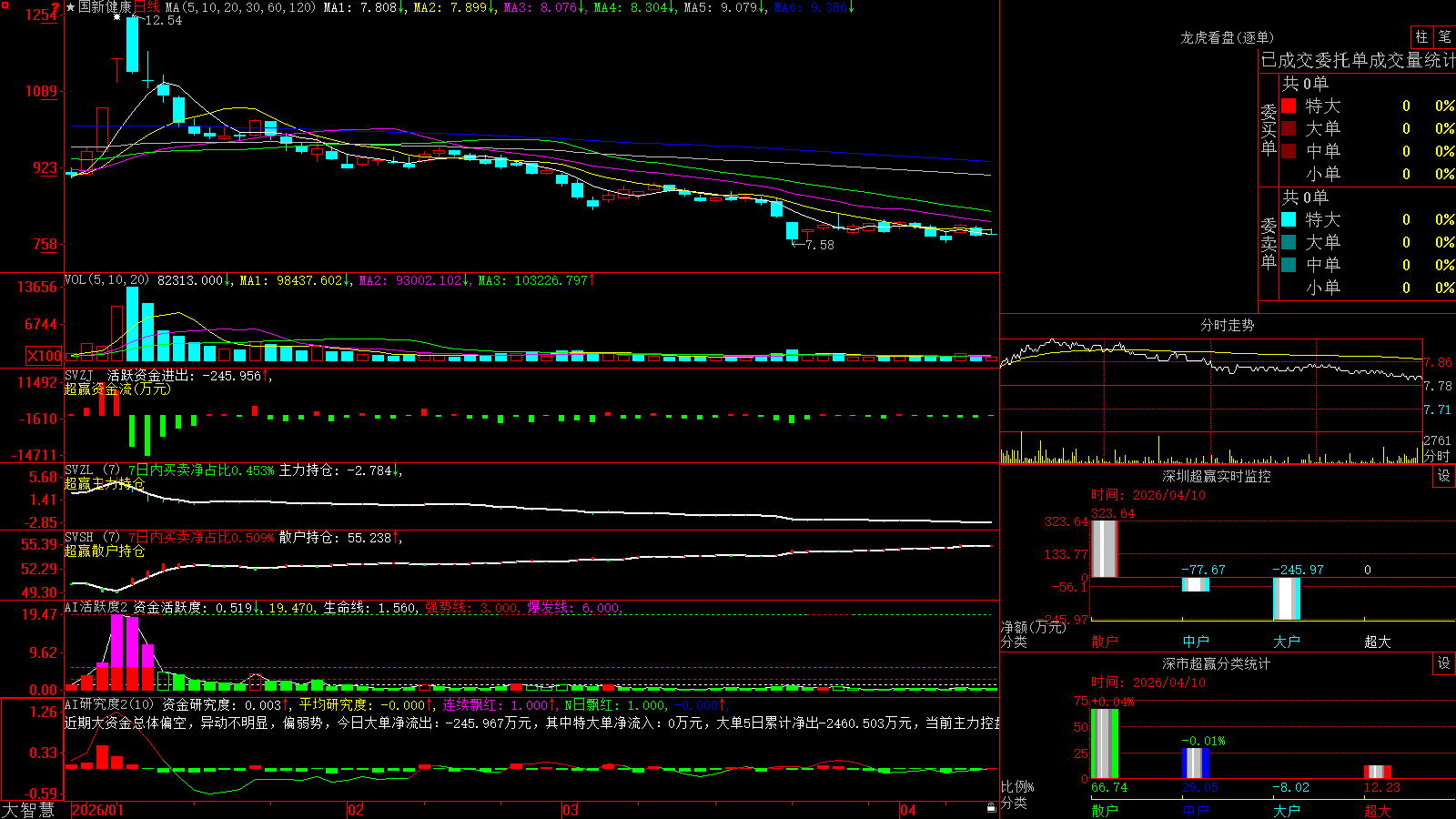
Task: Click the 2026/01 date on the time axis
Action: [97, 810]
